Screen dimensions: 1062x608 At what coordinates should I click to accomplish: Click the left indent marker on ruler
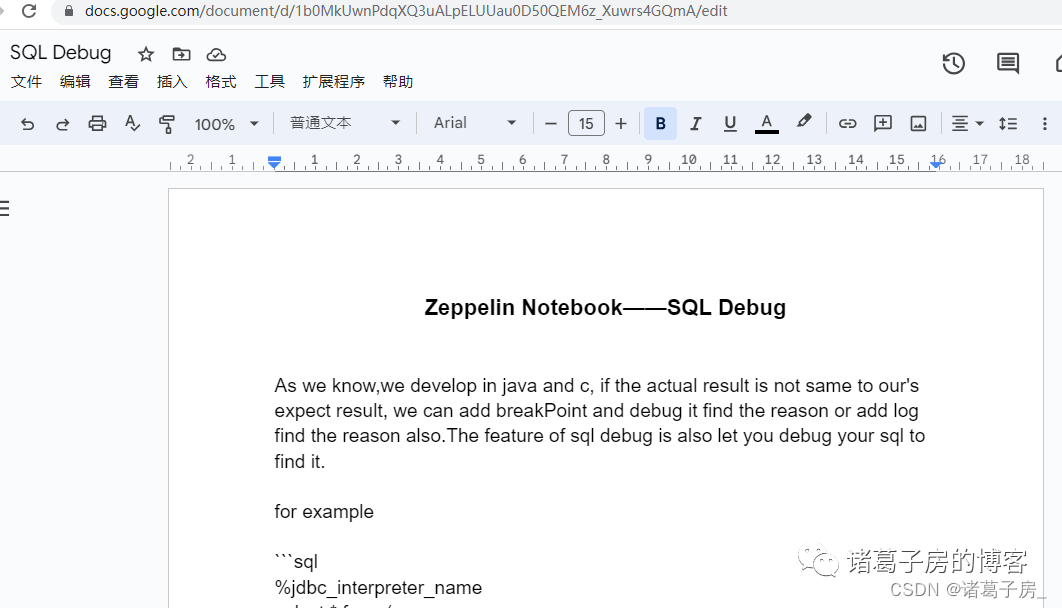point(274,162)
